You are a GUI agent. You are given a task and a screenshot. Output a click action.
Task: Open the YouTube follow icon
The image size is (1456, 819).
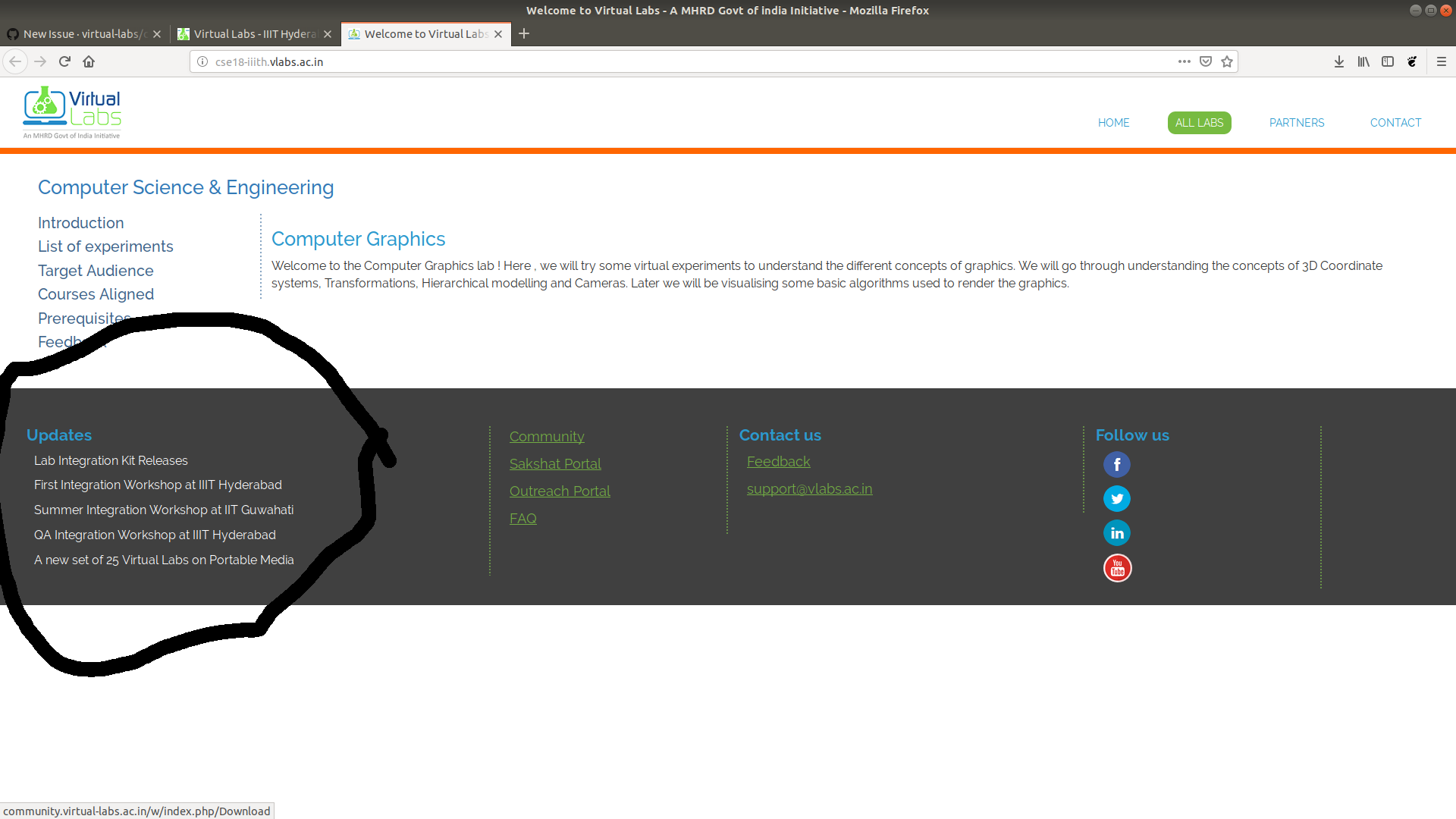(x=1117, y=568)
